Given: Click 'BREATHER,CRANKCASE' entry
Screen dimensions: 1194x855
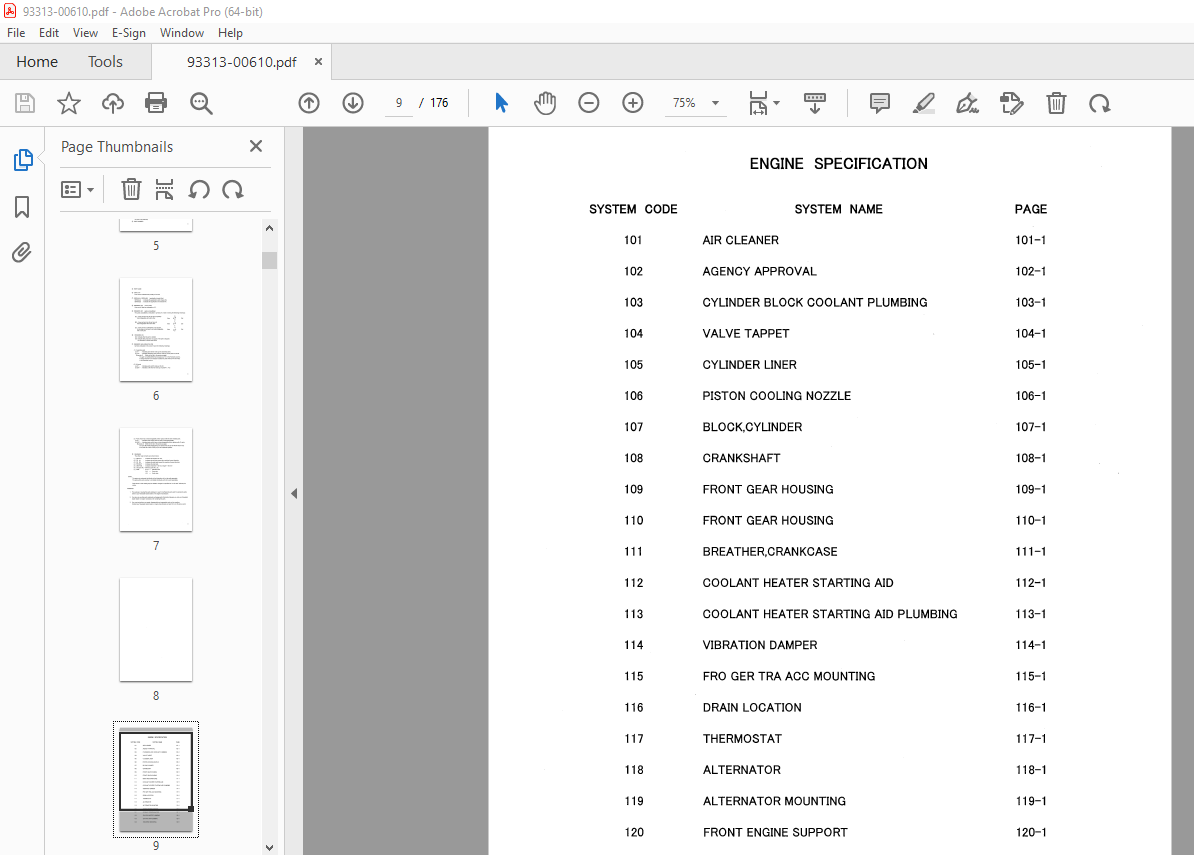Looking at the screenshot, I should (770, 551).
